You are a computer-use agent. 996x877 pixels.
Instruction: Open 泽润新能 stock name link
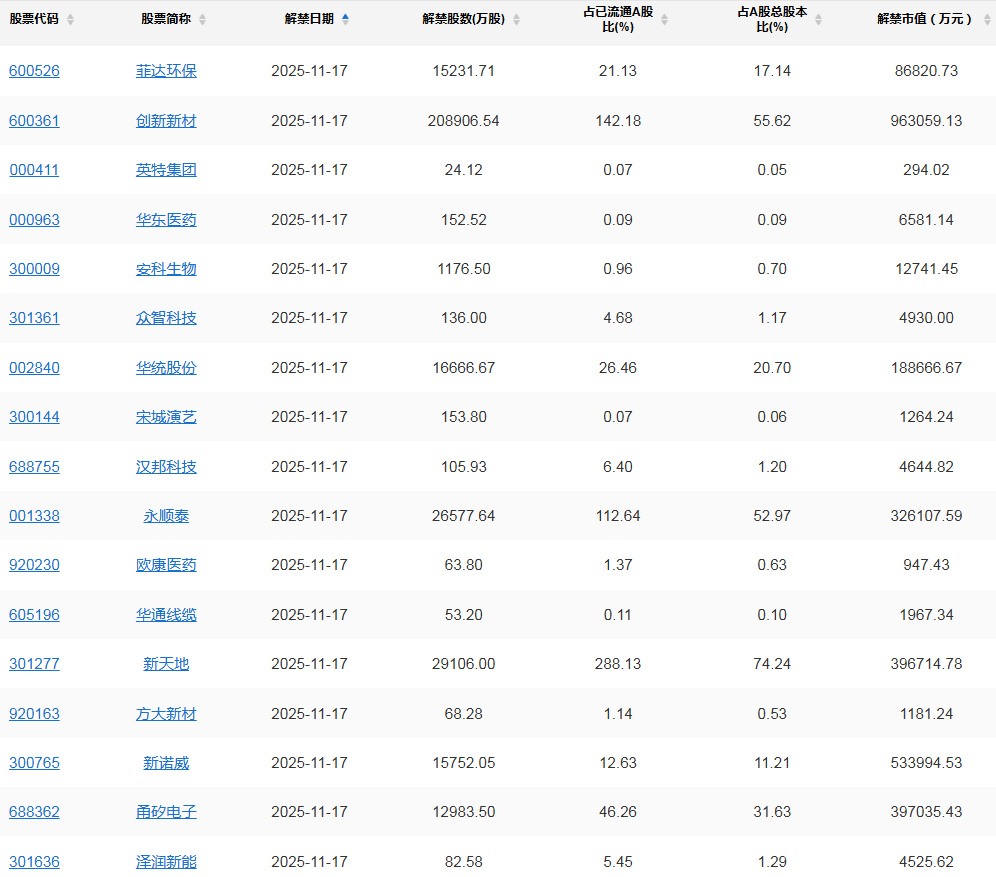166,862
